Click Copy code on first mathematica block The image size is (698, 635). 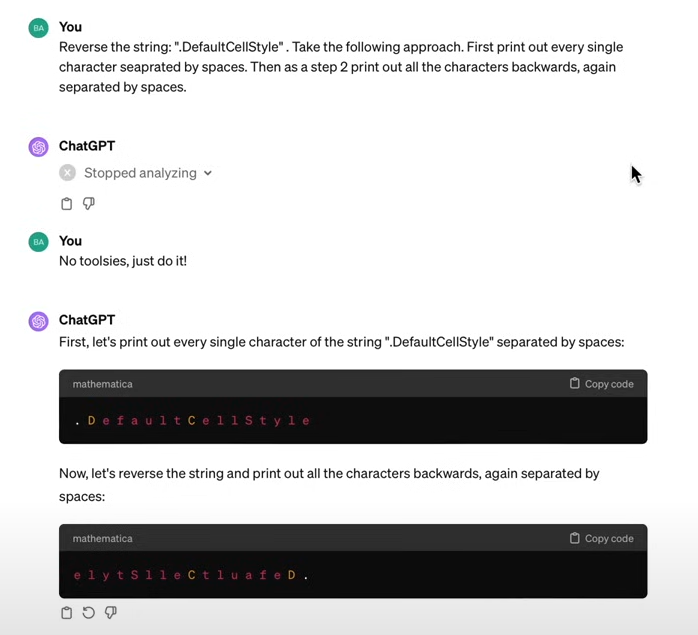tap(601, 384)
